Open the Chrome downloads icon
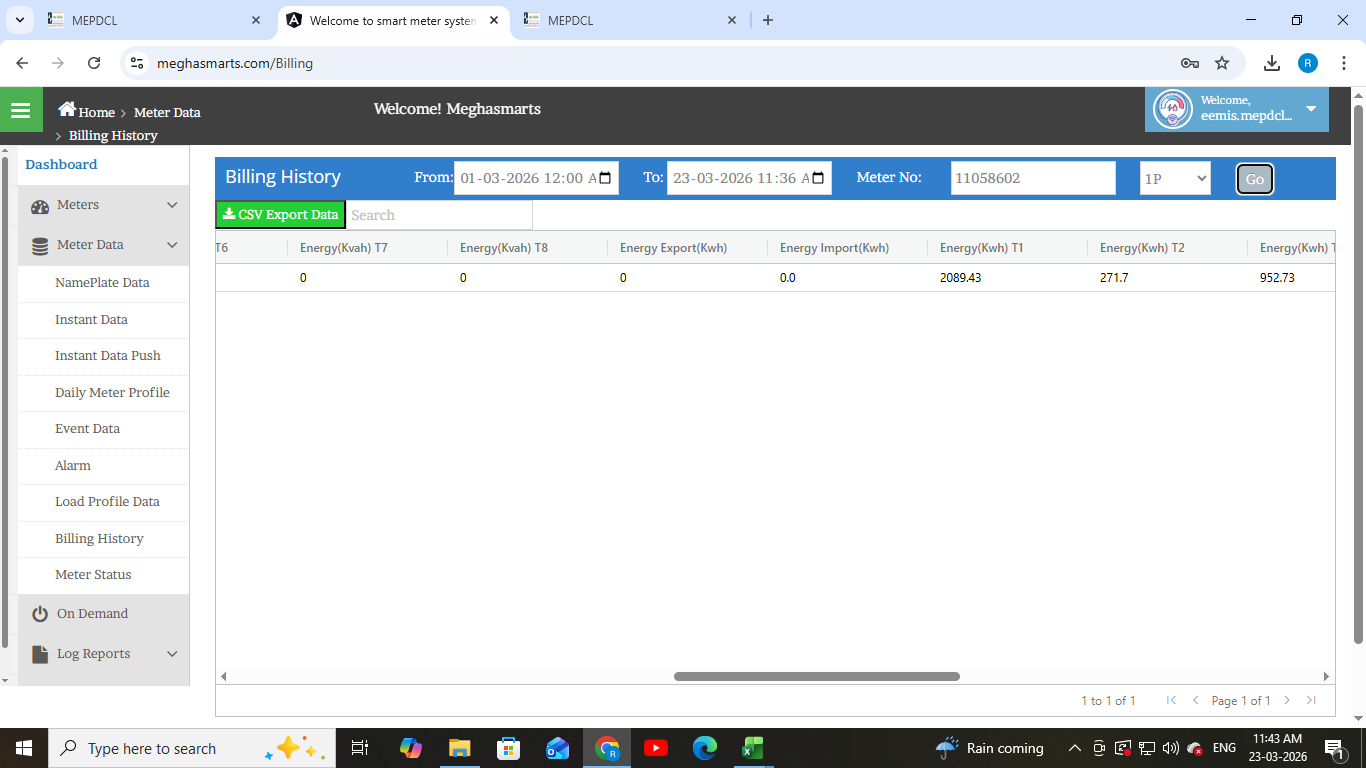Screen dimensions: 1366x768 (x=1272, y=63)
